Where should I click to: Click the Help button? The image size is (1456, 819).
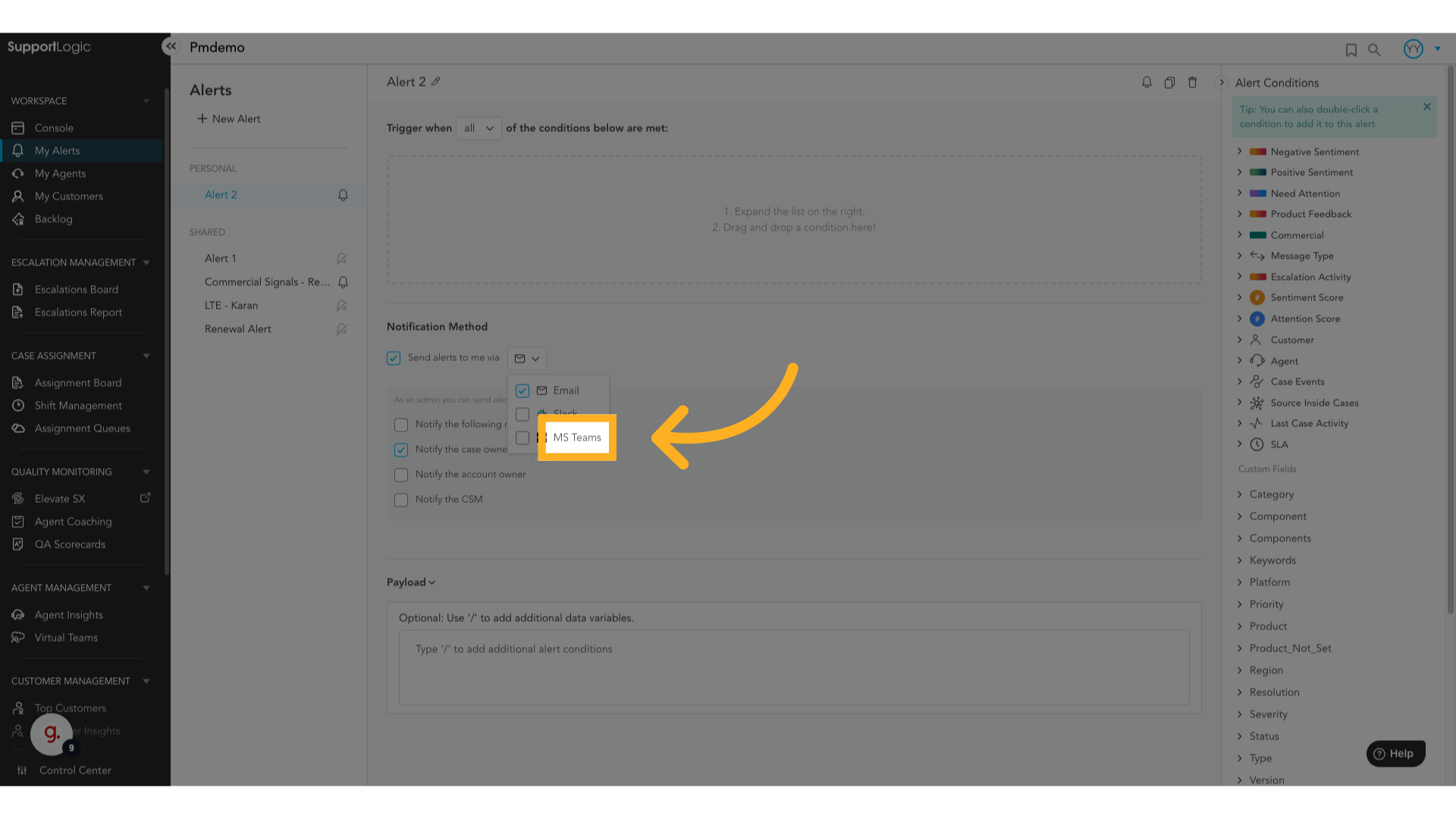click(x=1395, y=753)
